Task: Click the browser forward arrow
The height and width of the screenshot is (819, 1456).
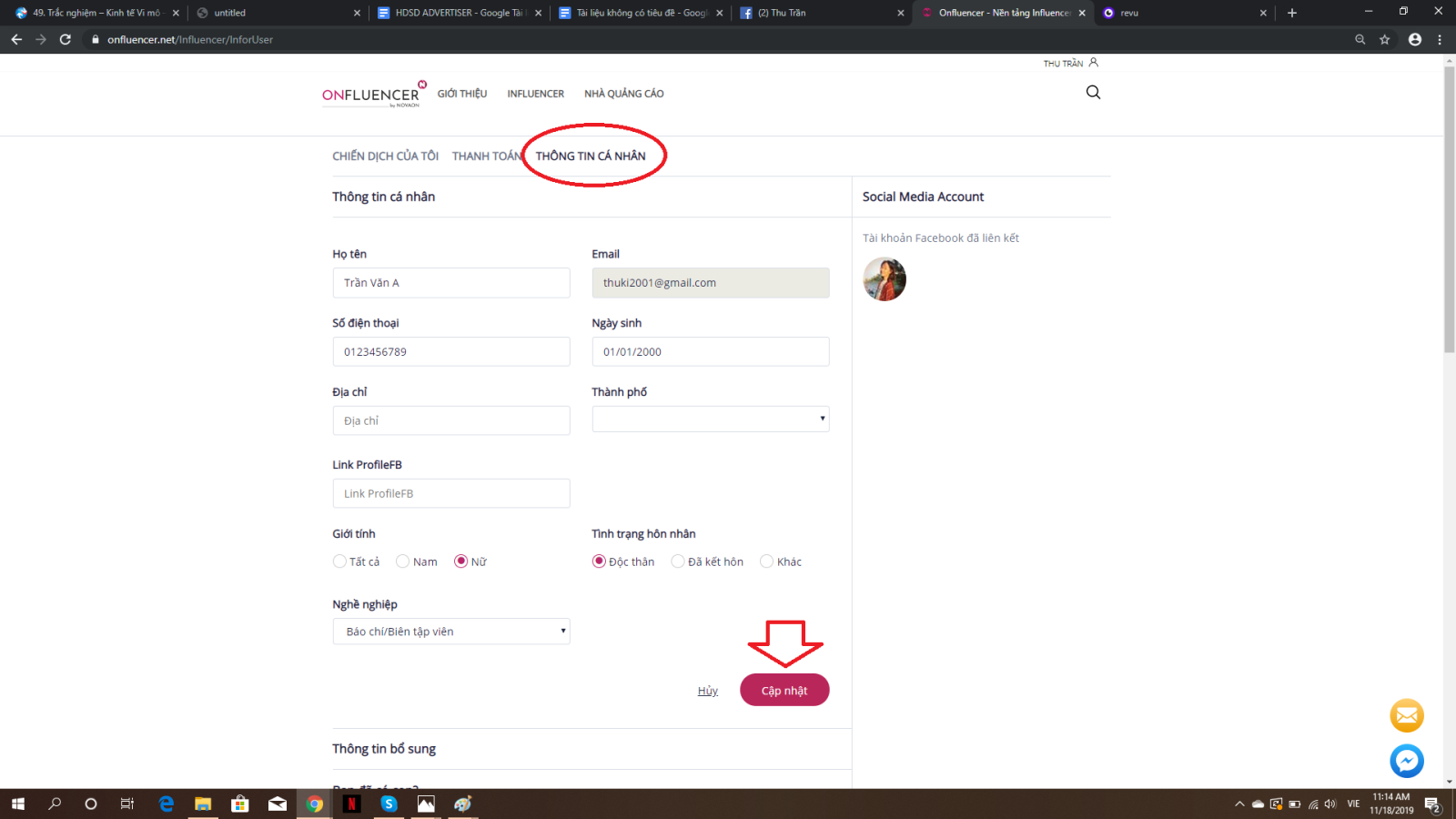Action: (41, 39)
